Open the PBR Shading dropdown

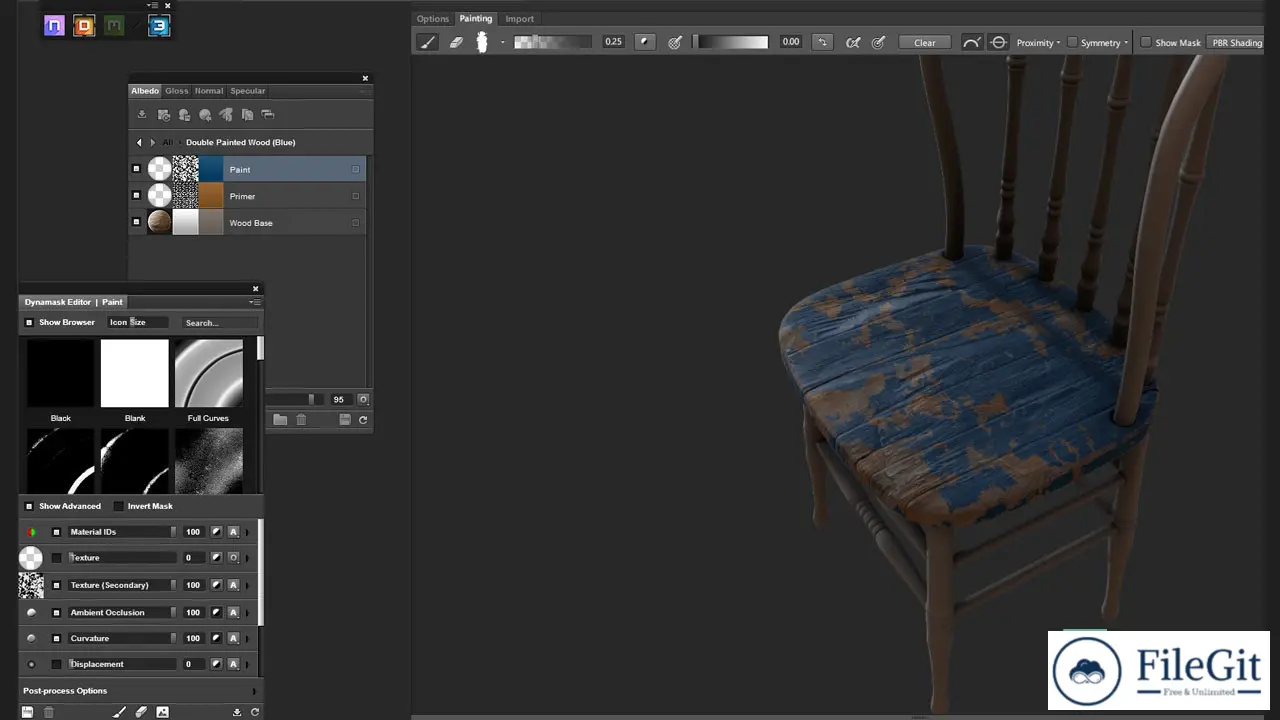click(1238, 43)
